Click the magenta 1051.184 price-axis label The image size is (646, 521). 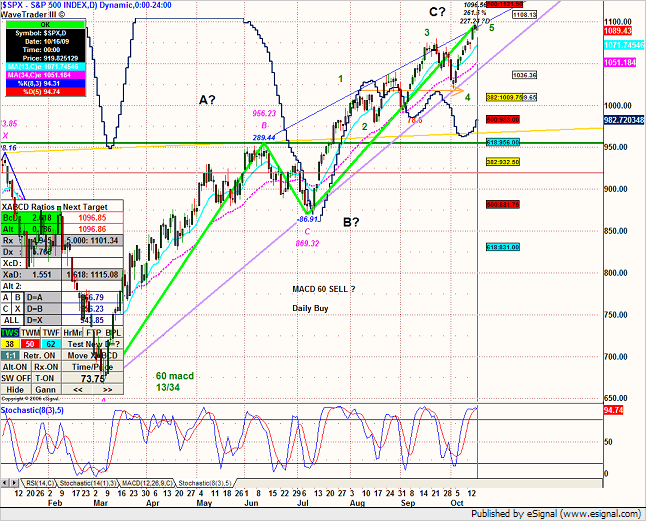620,63
